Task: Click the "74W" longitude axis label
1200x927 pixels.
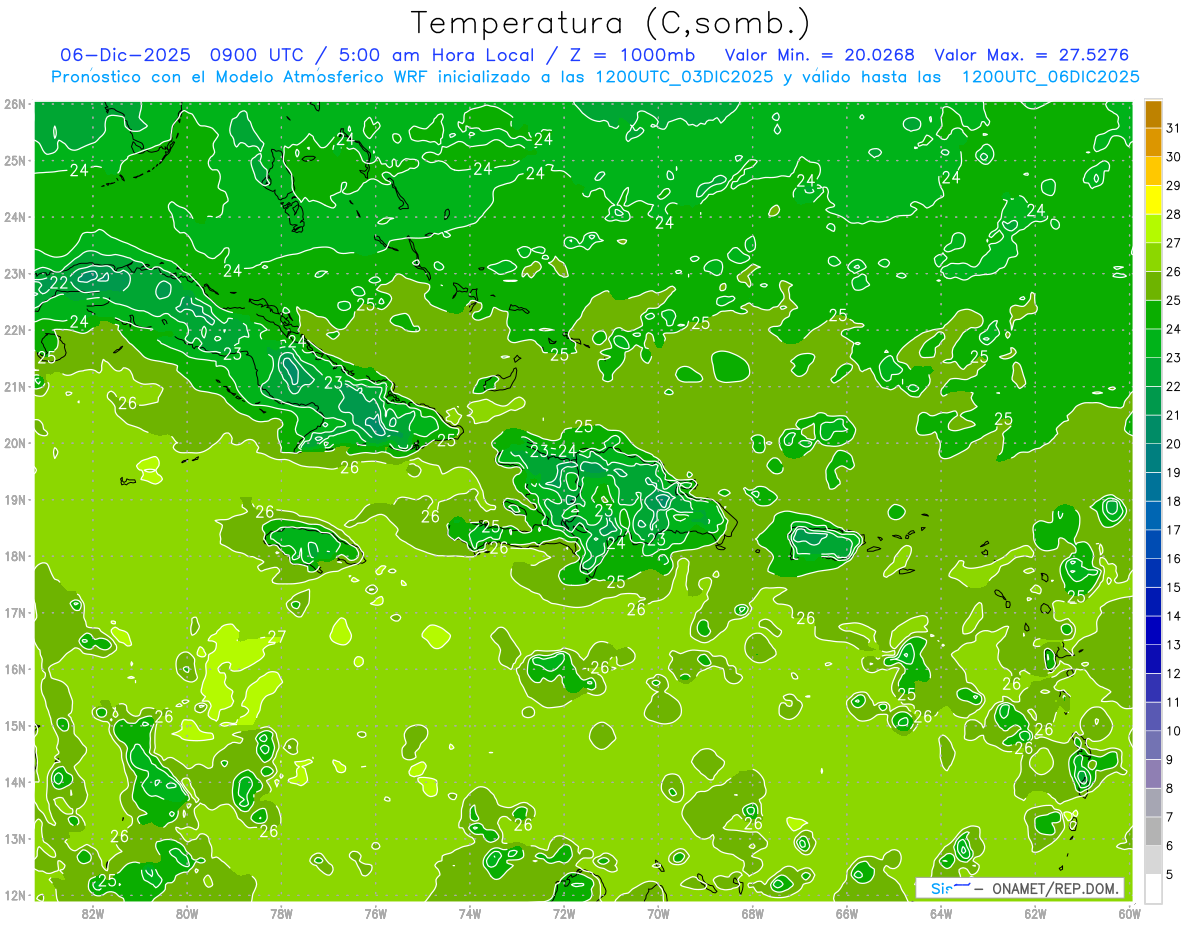Action: 470,913
